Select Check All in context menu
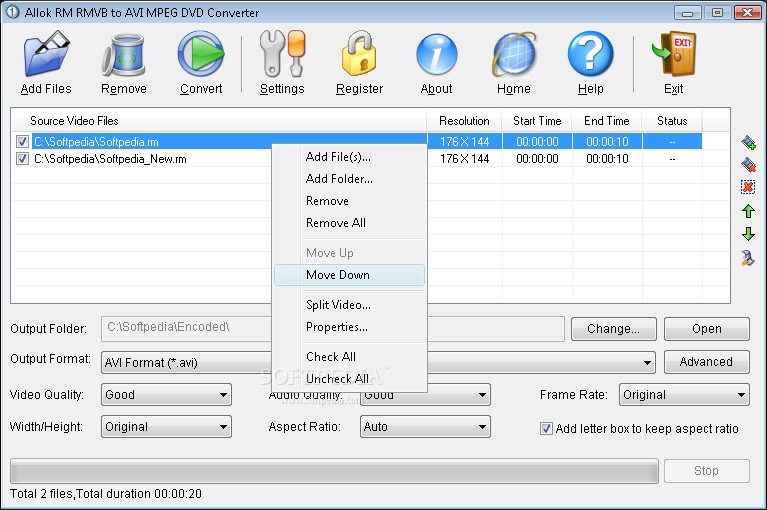This screenshot has width=767, height=510. point(349,357)
